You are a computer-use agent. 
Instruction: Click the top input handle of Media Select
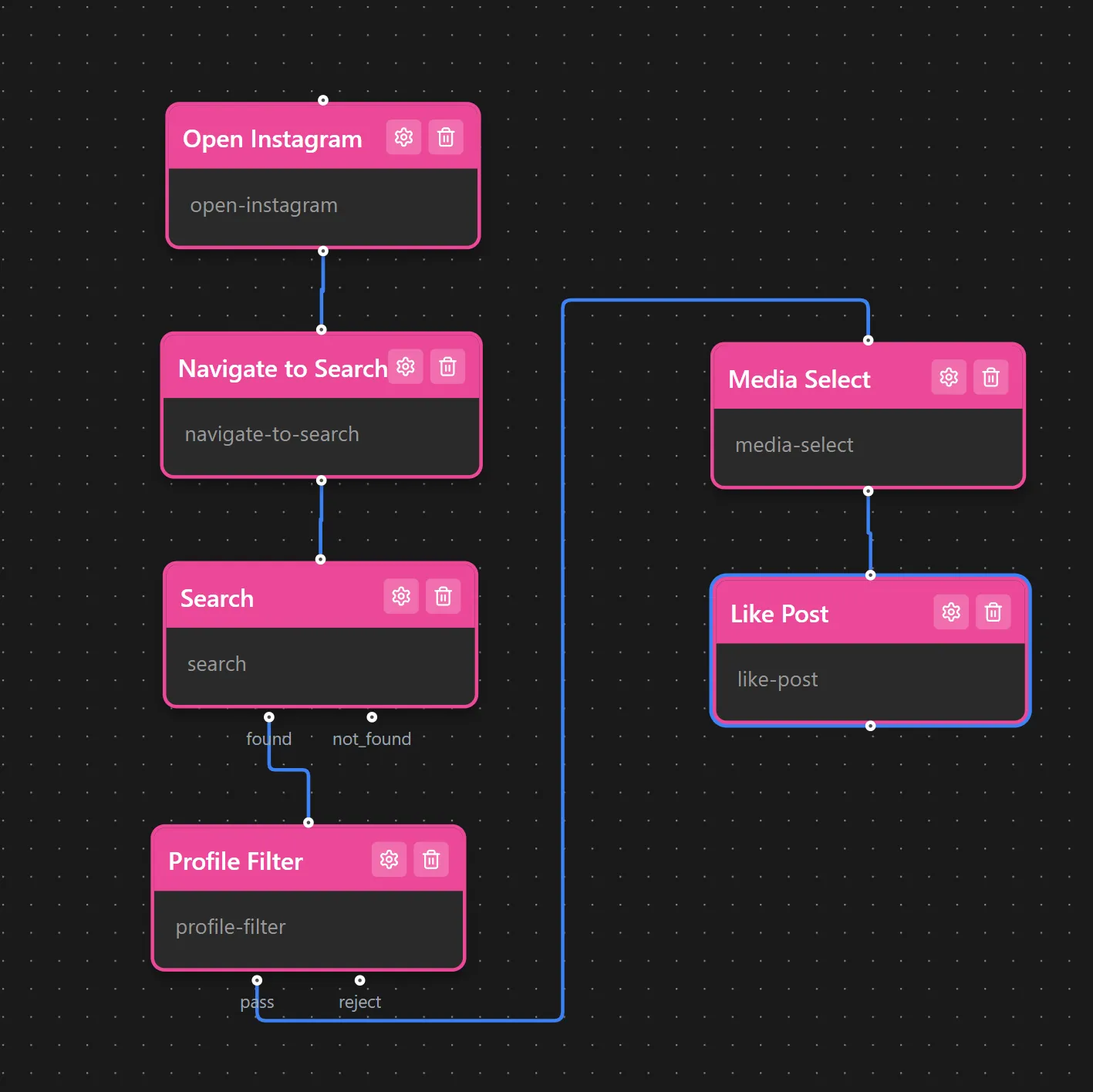(869, 340)
